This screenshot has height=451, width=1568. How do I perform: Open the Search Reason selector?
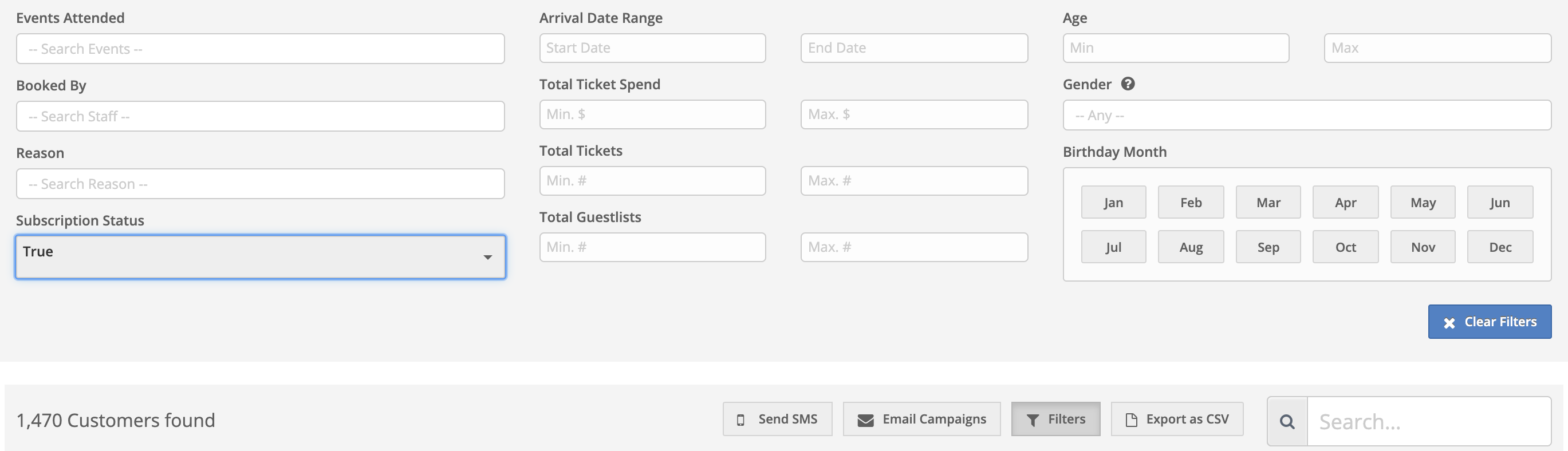[261, 184]
